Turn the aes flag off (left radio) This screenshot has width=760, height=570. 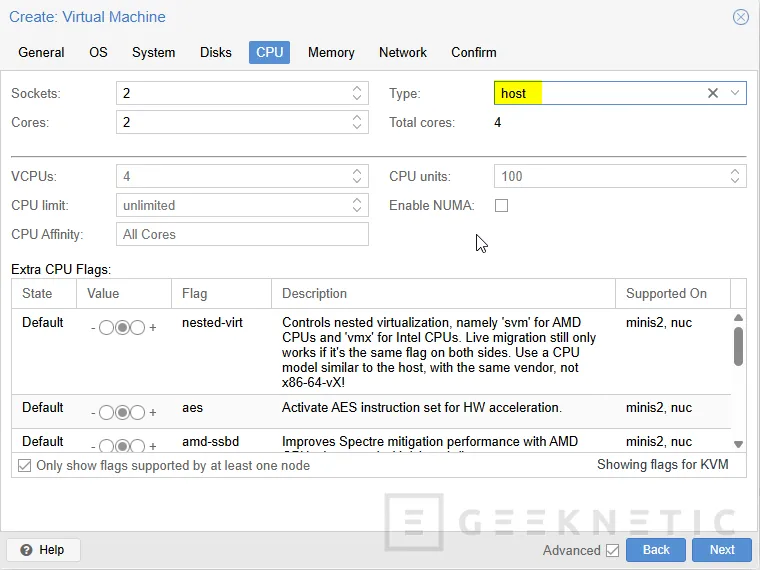tap(106, 412)
